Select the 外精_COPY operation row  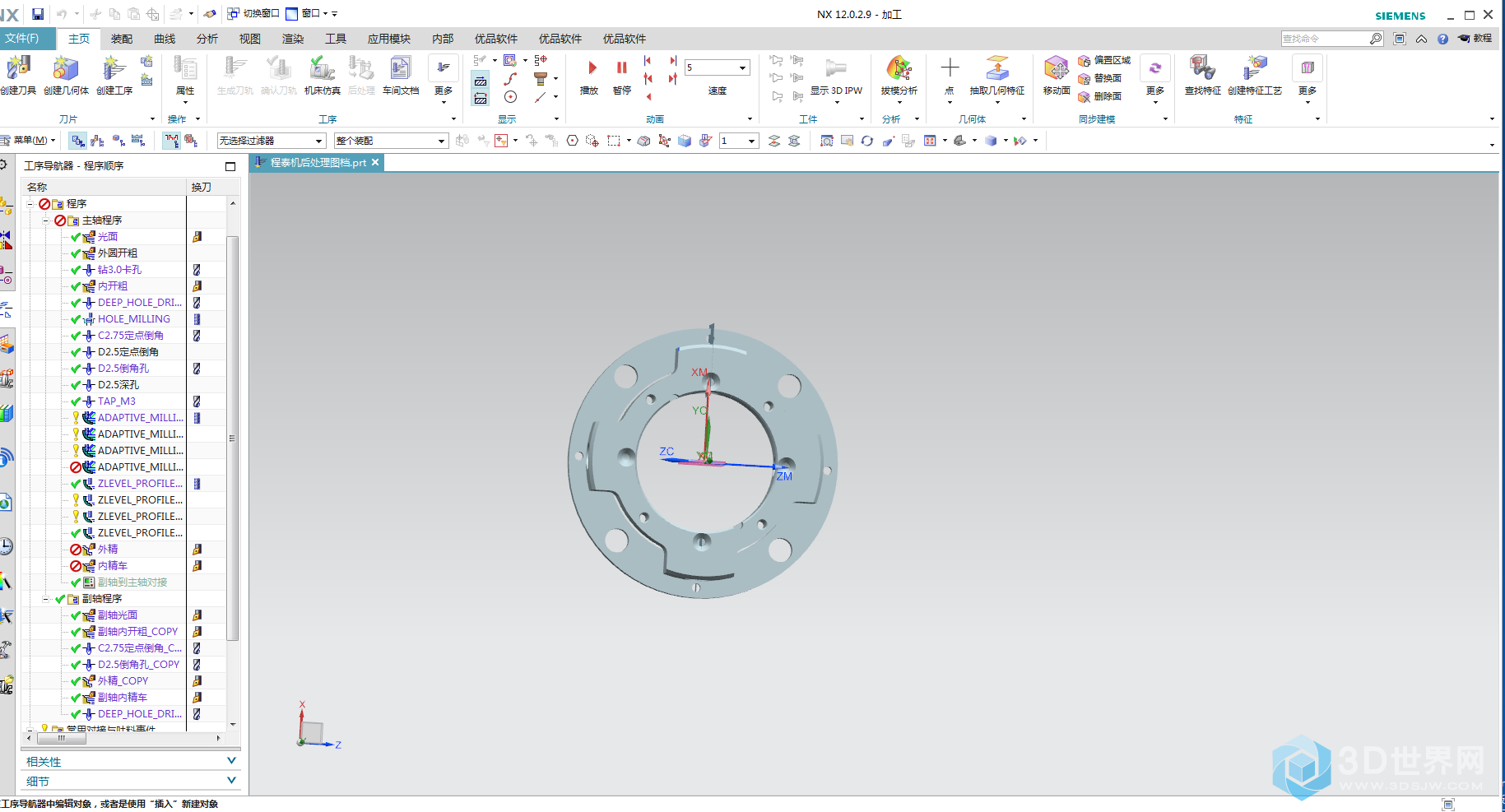tap(123, 680)
